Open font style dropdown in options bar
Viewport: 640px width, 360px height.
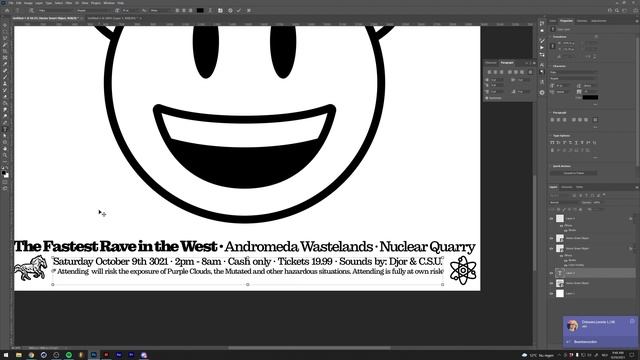95,10
